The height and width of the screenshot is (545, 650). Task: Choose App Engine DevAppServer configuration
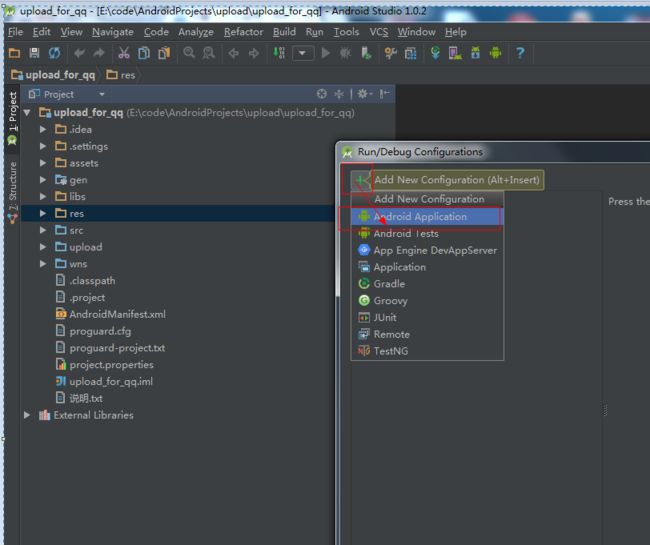click(427, 250)
